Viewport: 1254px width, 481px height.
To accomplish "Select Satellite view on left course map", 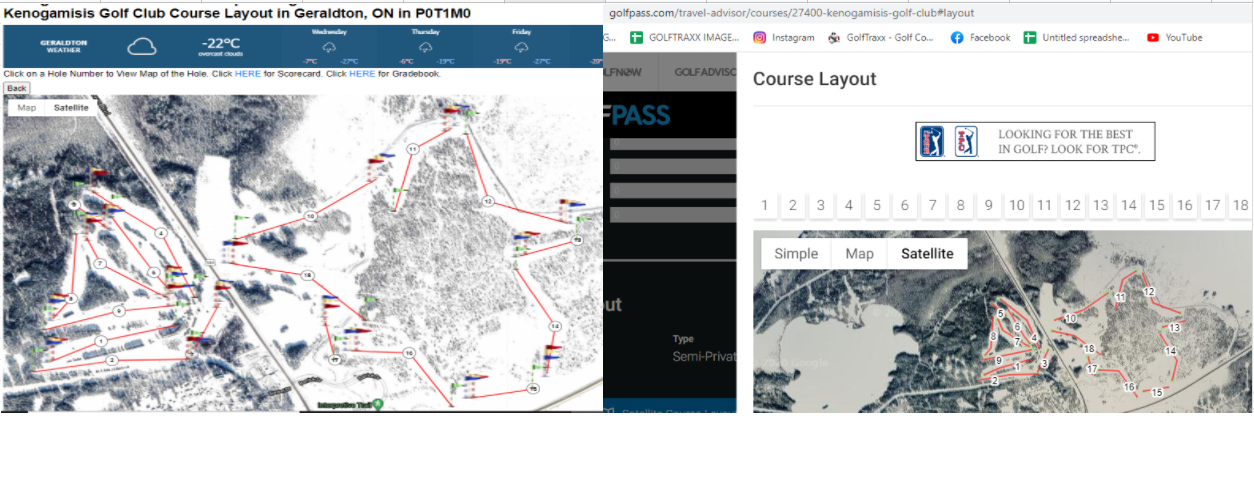I will 71,108.
